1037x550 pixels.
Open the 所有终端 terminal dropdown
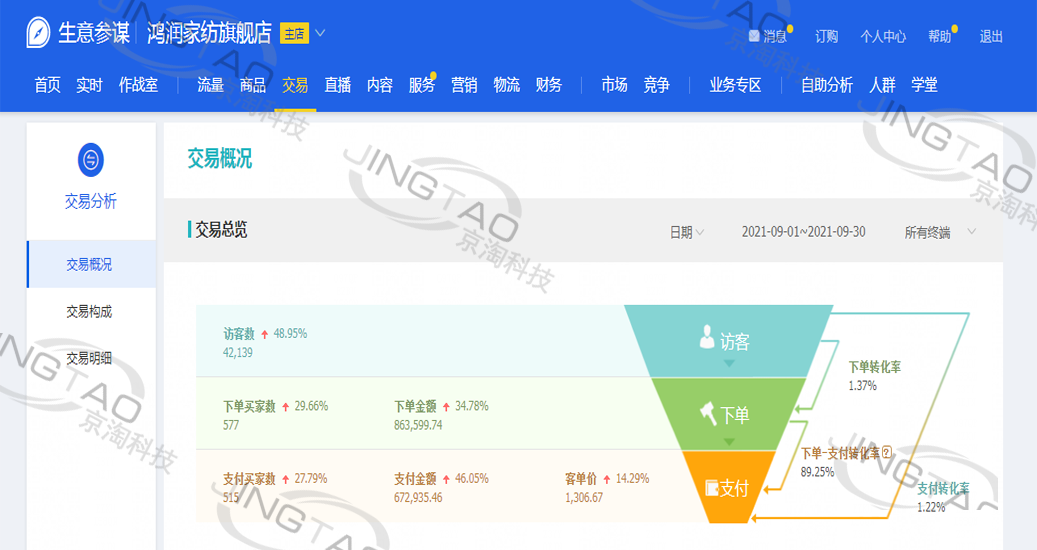coord(939,232)
